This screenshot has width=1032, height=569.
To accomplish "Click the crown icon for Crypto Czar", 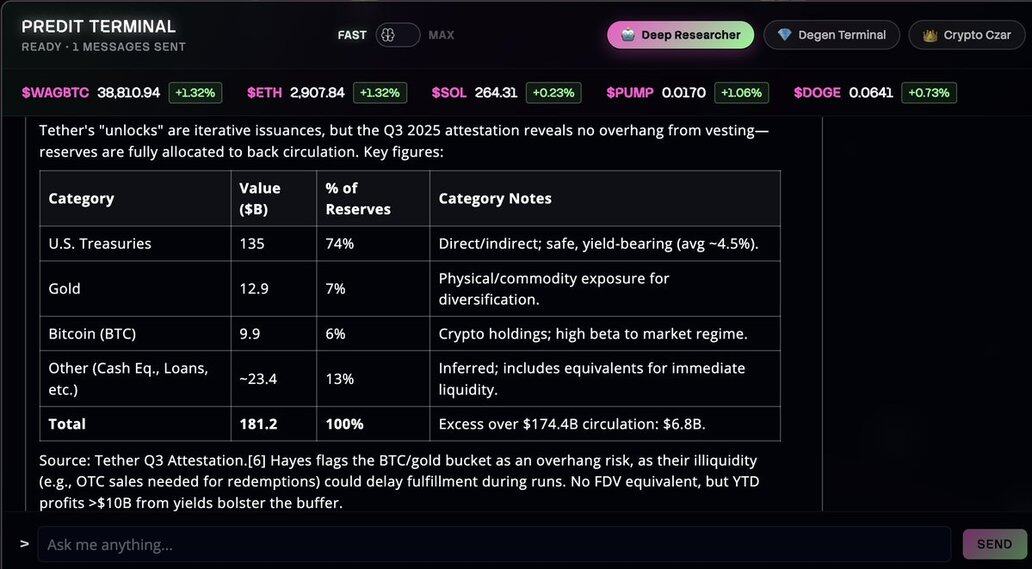I will [x=929, y=35].
